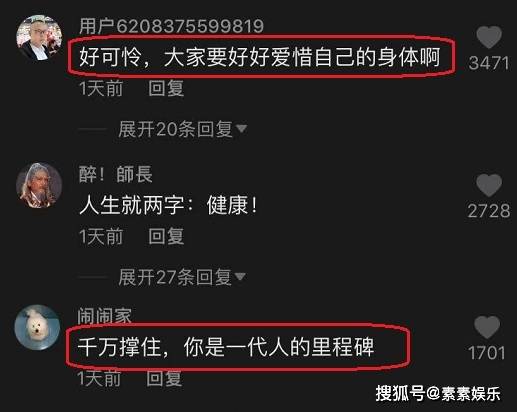Tap the heart above 2728 likes
Image resolution: width=517 pixels, height=412 pixels.
[489, 185]
